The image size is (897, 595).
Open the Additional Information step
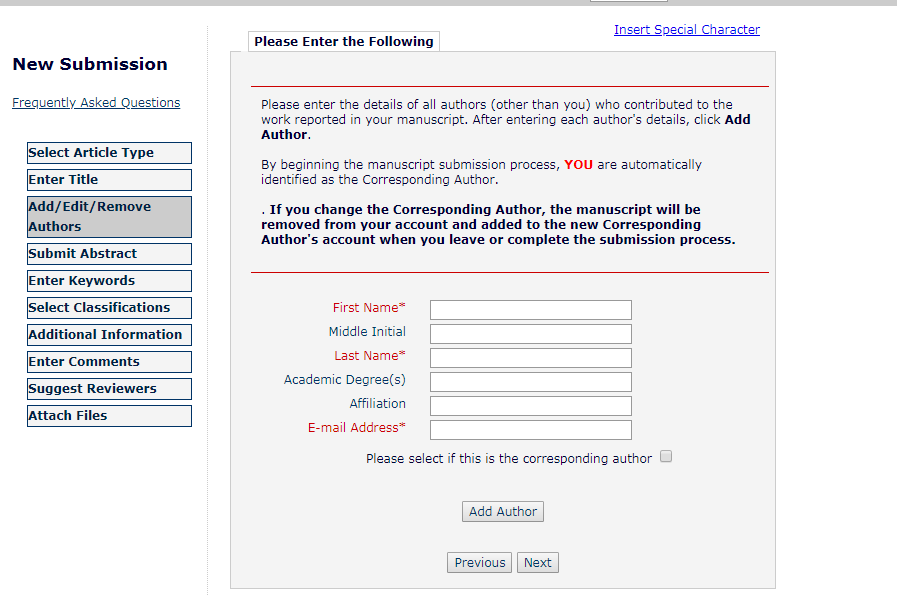[x=109, y=335]
